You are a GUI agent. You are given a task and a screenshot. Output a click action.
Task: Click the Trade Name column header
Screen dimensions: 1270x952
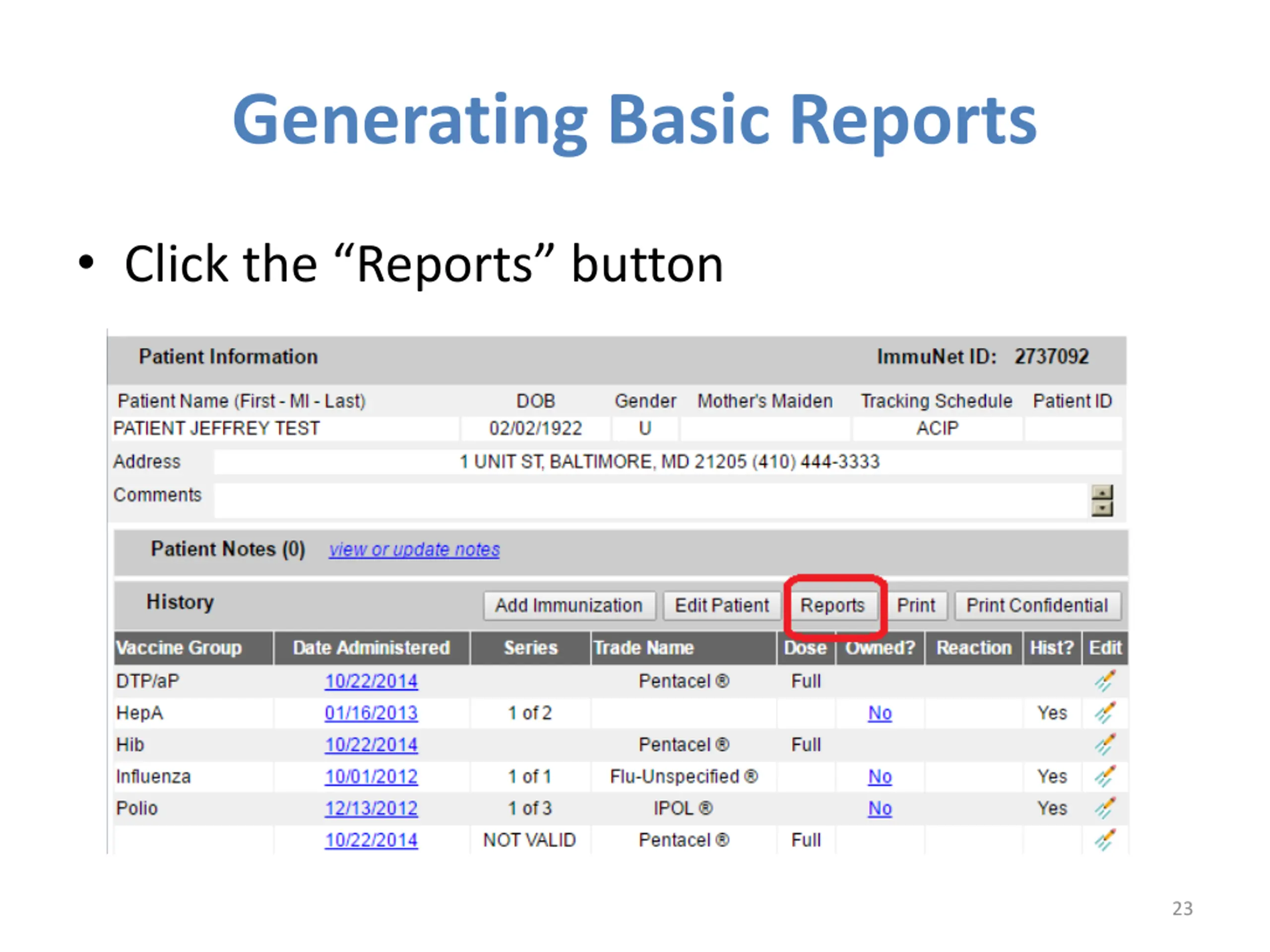tap(684, 648)
